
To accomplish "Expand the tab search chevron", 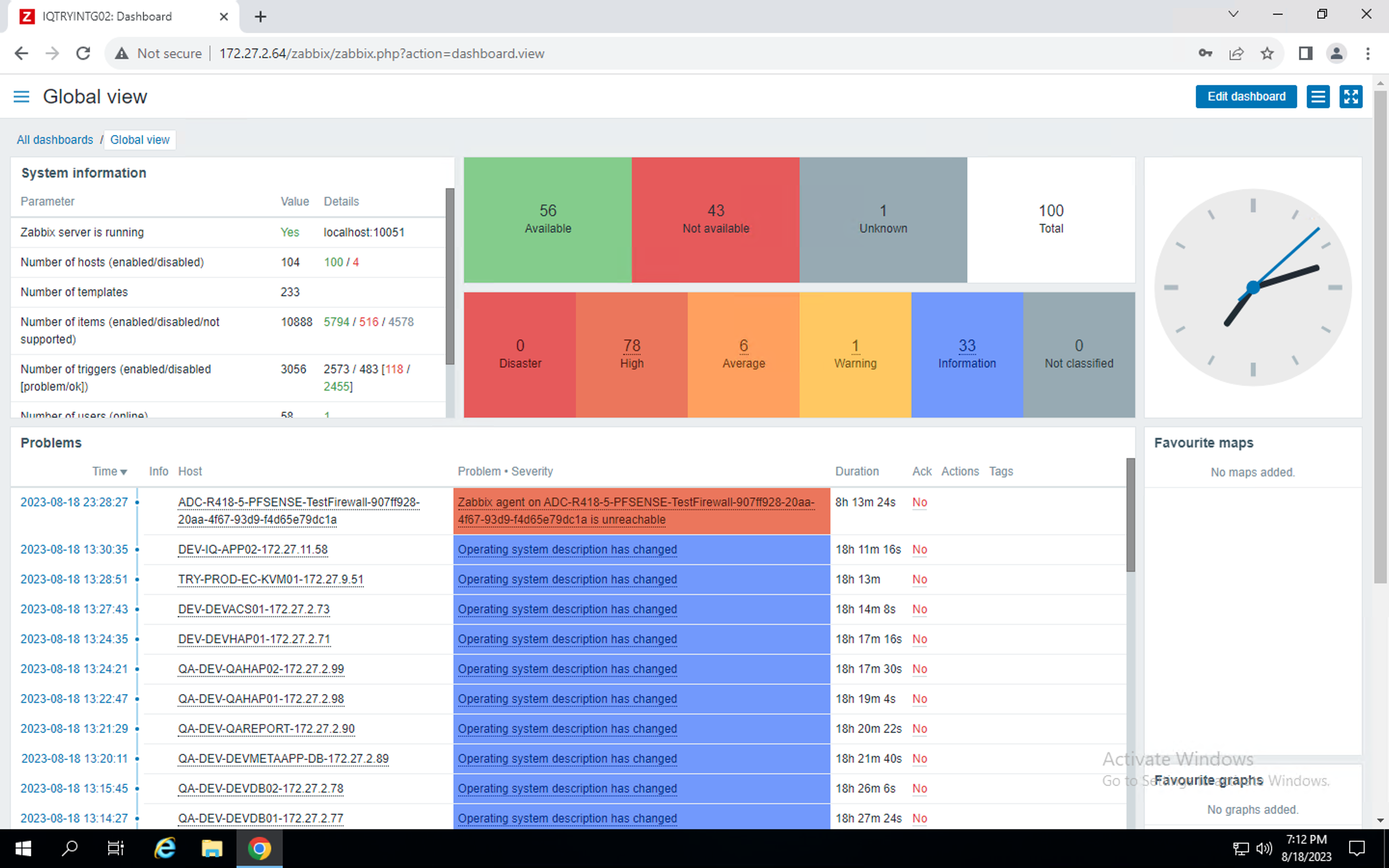I will [1233, 14].
